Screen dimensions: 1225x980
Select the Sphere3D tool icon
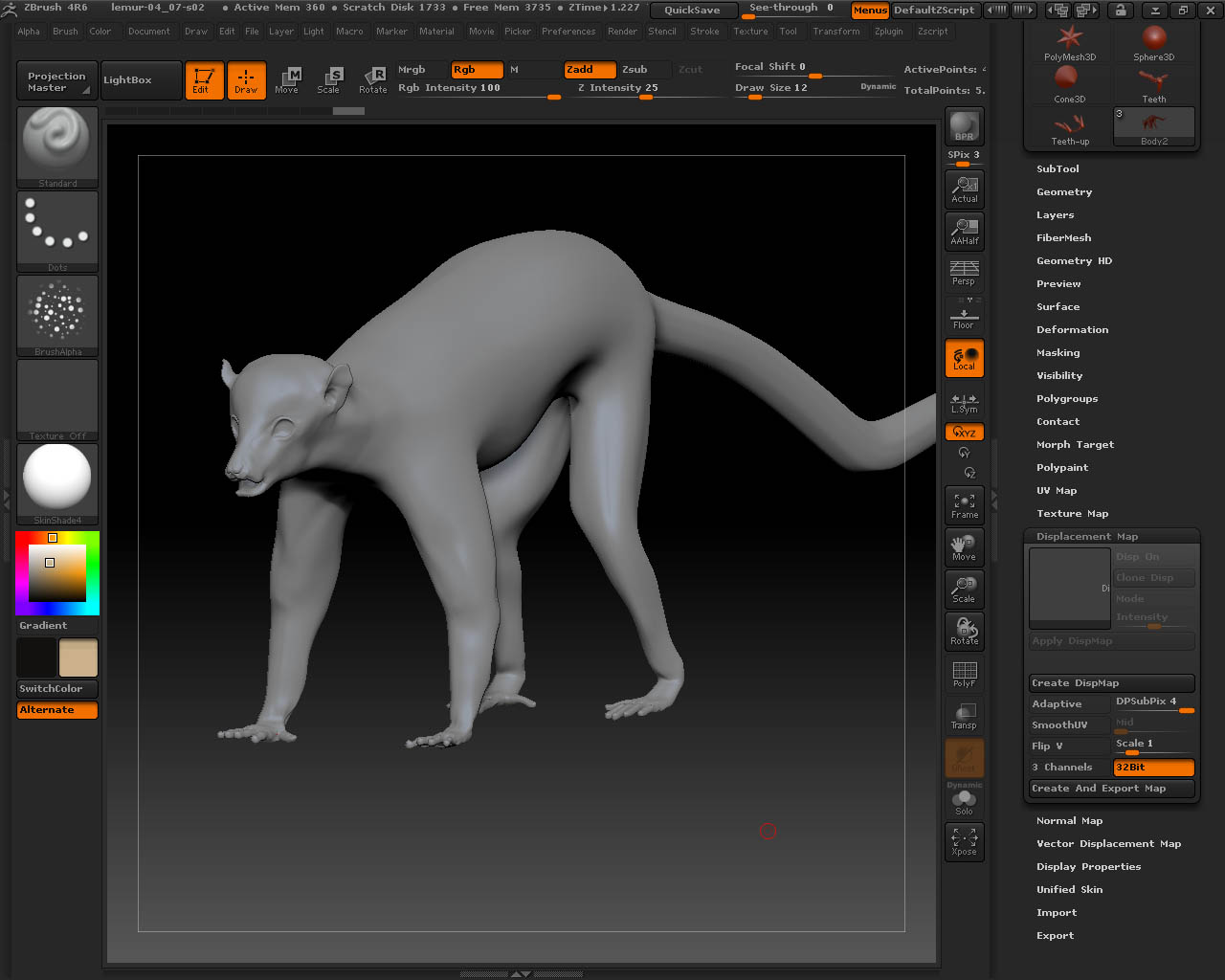[1154, 43]
